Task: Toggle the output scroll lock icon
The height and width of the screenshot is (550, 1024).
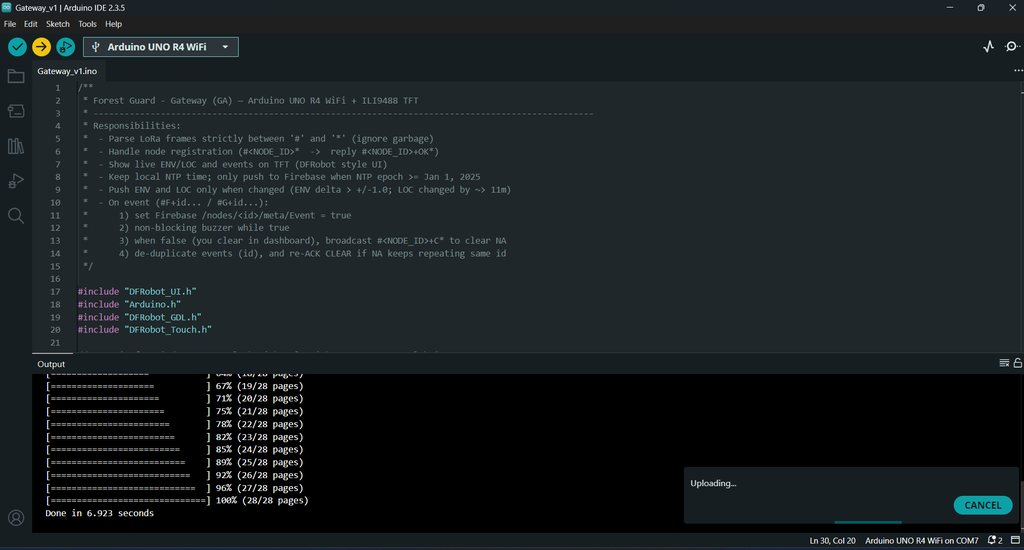Action: [1017, 363]
